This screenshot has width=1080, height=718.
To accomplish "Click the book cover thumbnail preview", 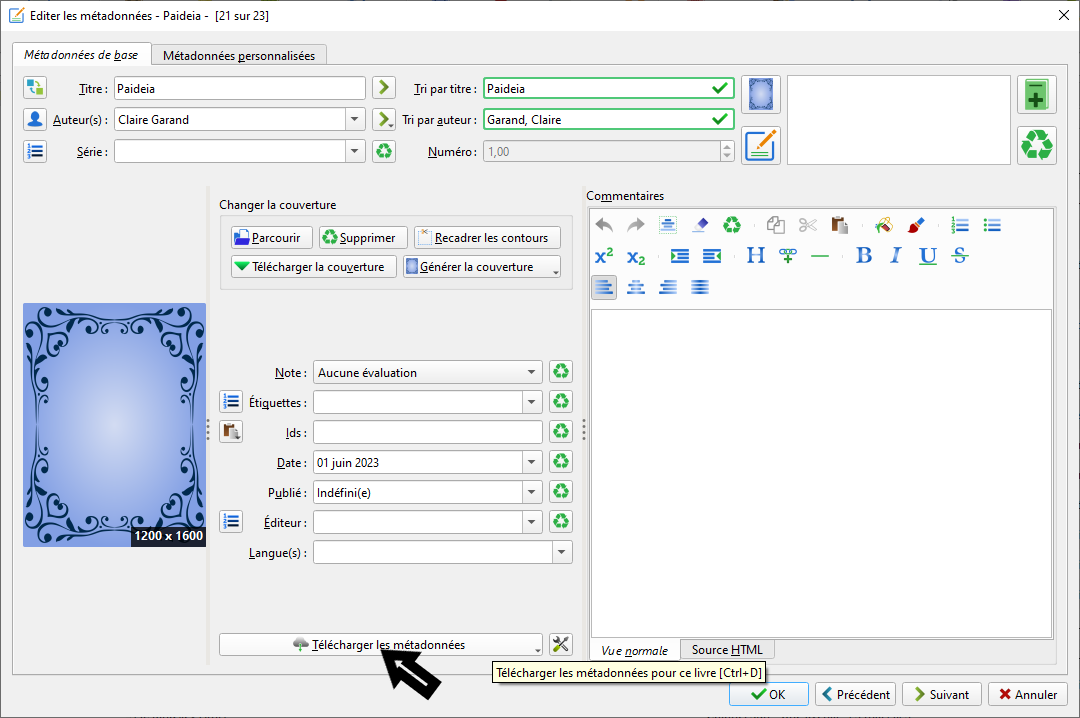I will click(114, 425).
